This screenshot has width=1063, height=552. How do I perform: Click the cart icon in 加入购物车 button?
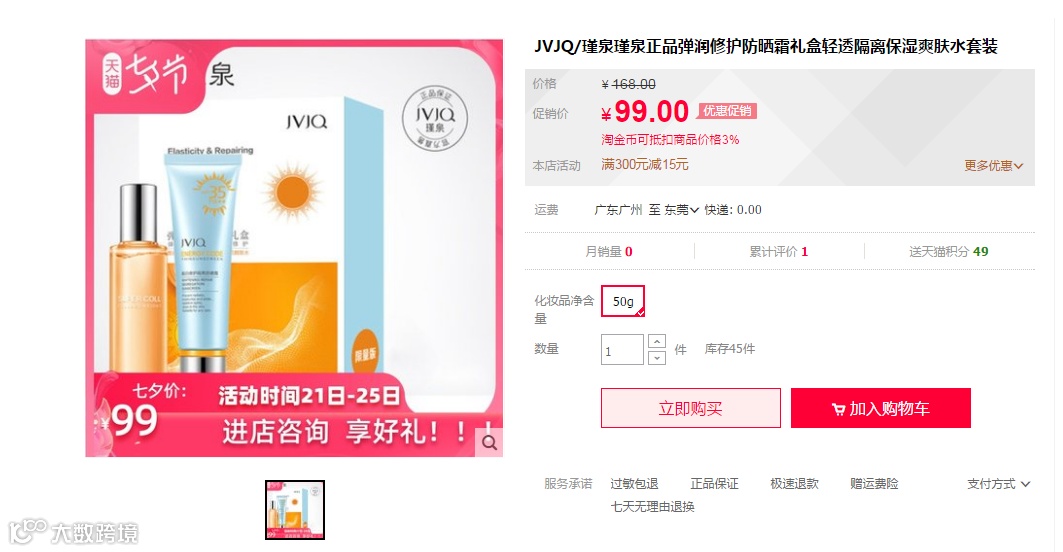pyautogui.click(x=839, y=409)
